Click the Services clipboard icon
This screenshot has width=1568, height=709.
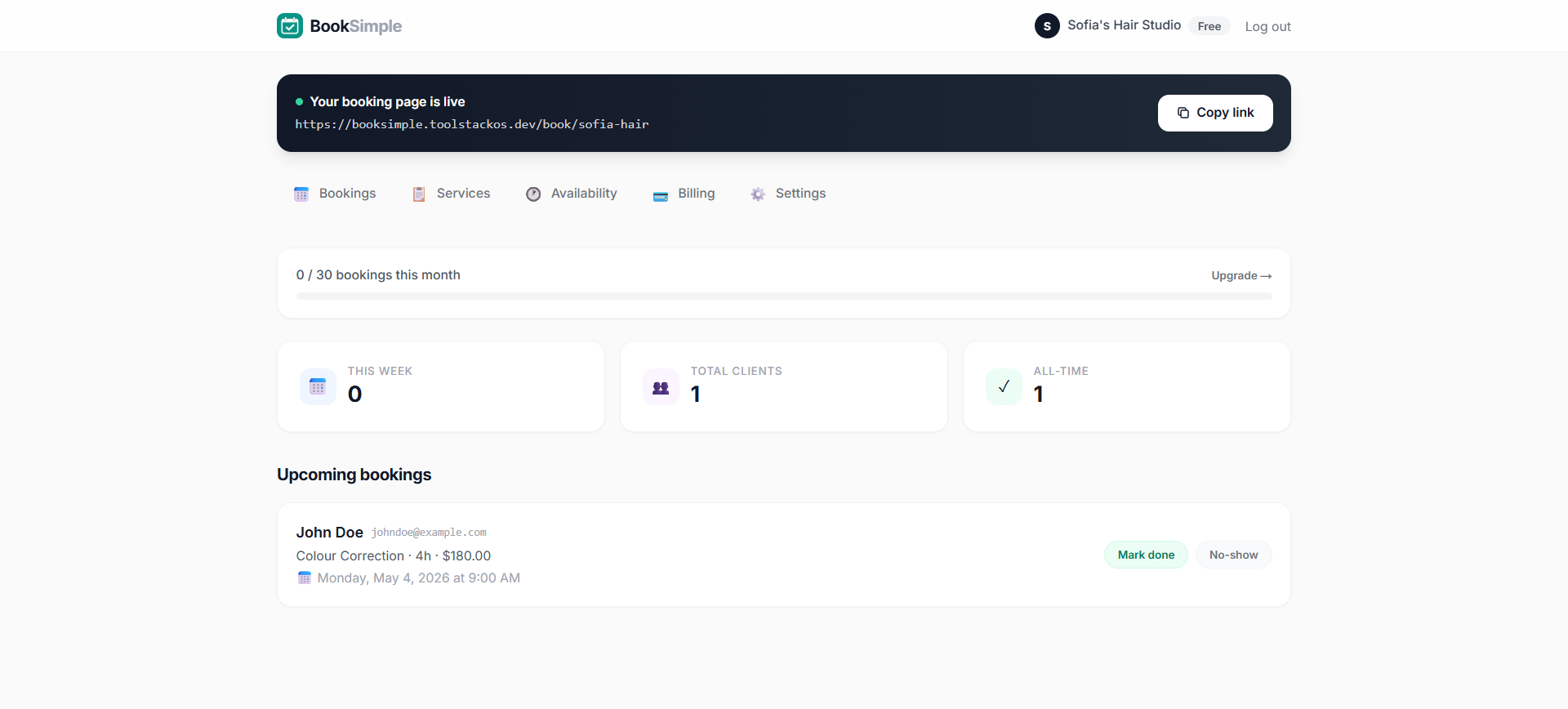[x=419, y=194]
